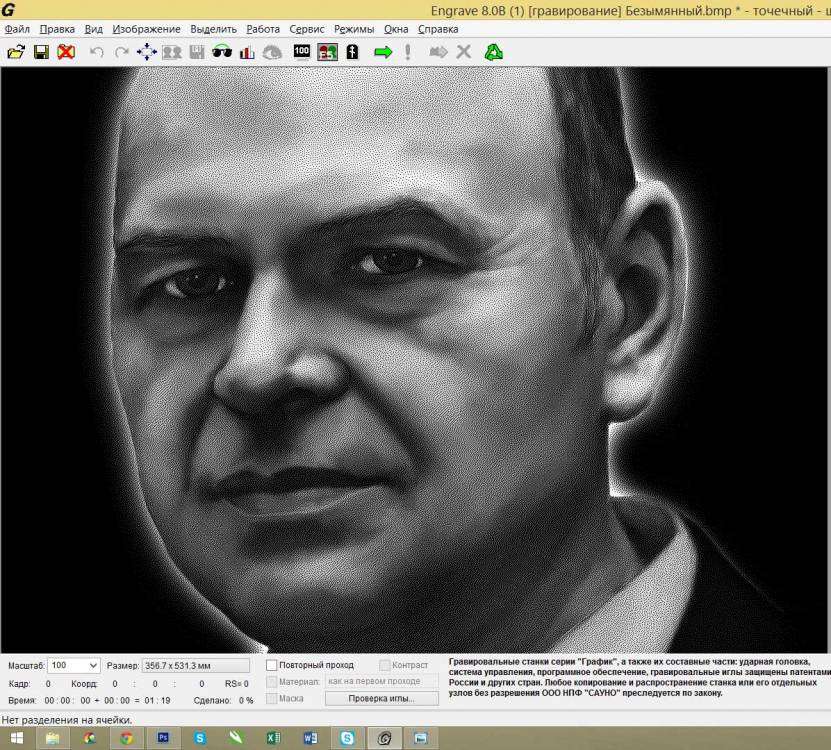Image resolution: width=831 pixels, height=750 pixels.
Task: Click the green right arrow icon
Action: (x=382, y=52)
